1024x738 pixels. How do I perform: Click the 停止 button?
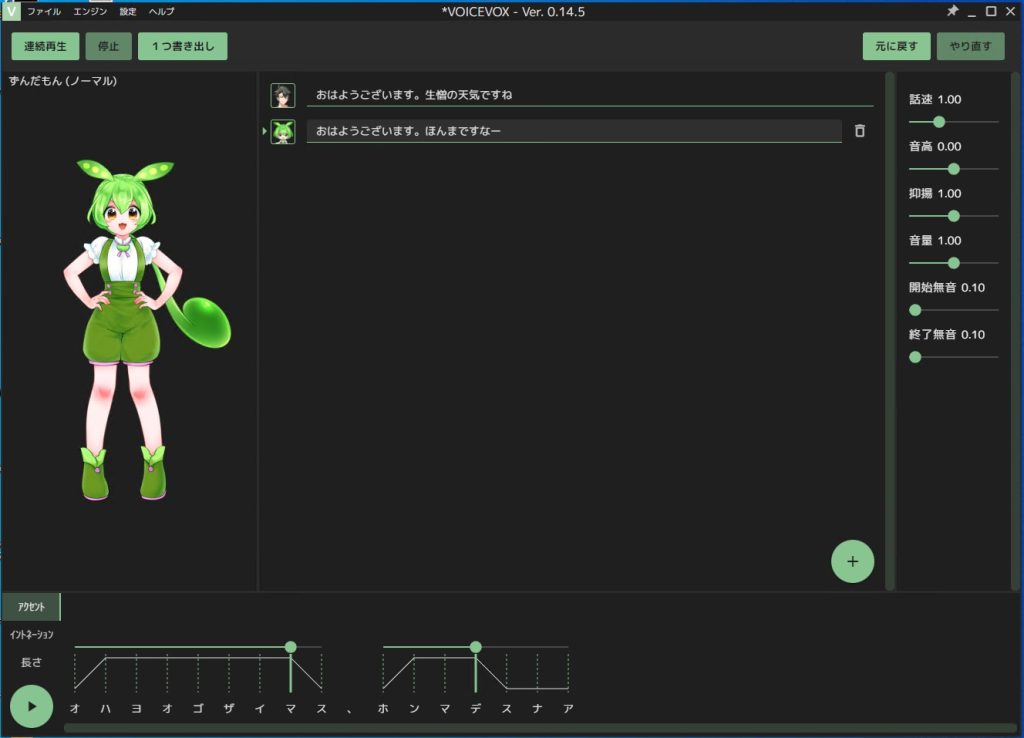[x=108, y=46]
